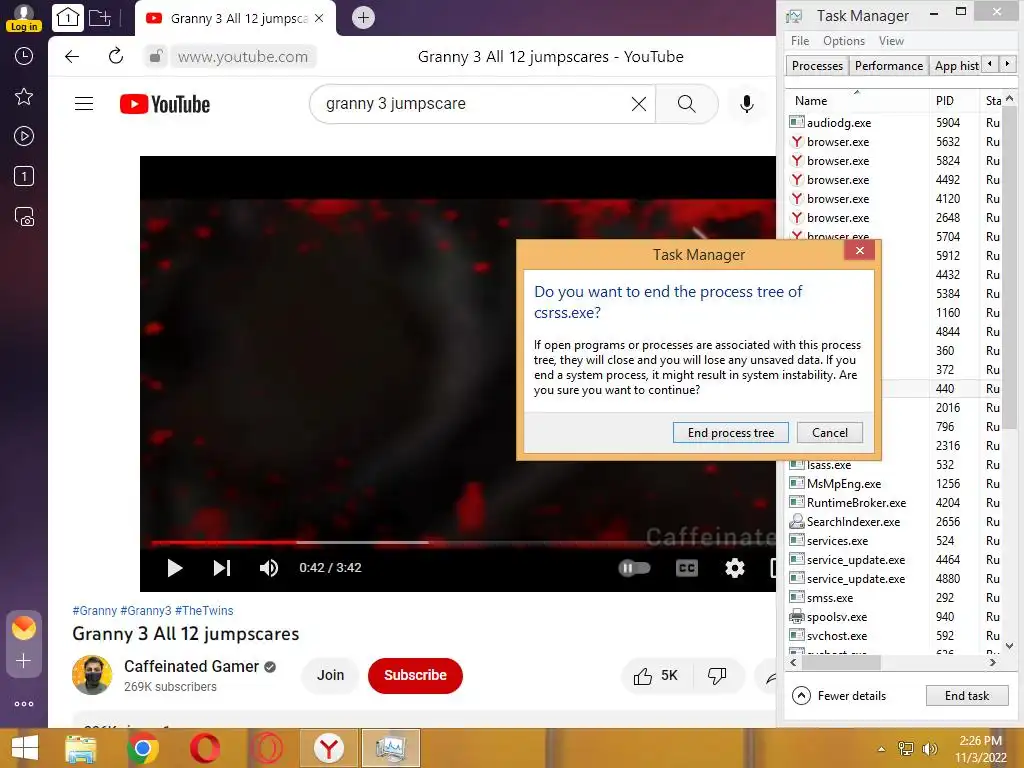
Task: Click the Join channel button
Action: [x=330, y=675]
